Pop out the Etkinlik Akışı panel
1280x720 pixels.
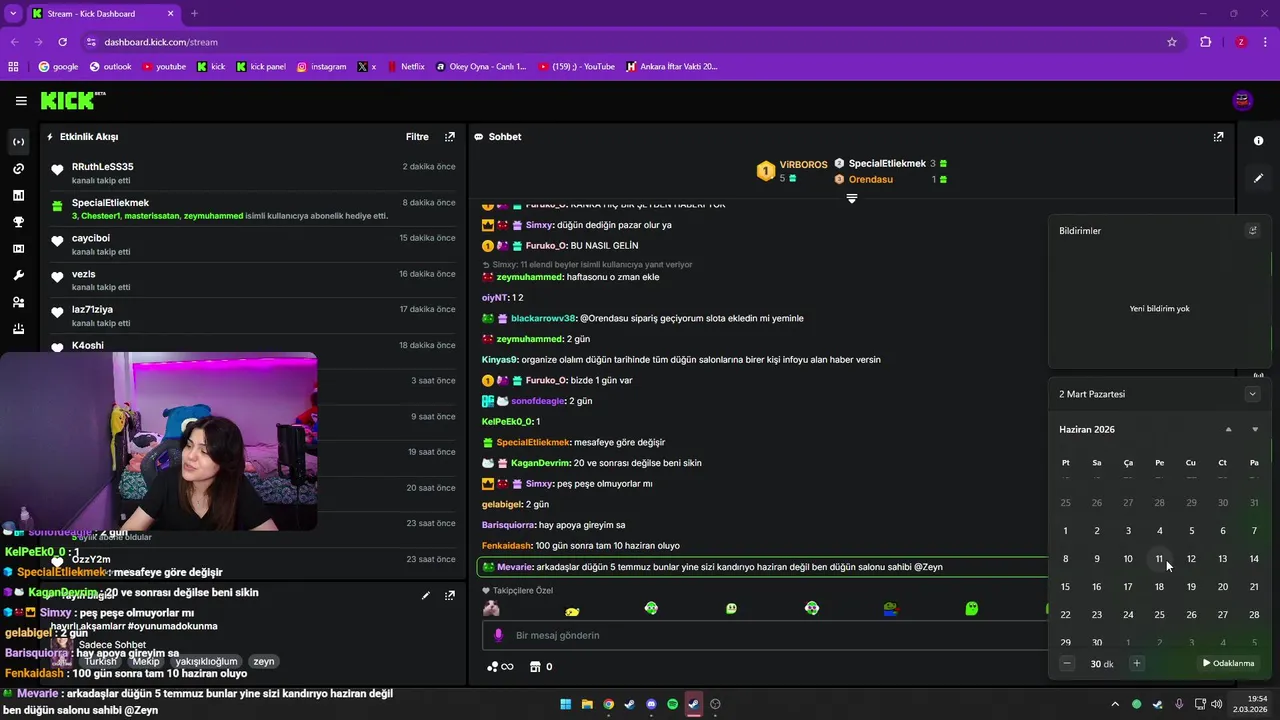tap(450, 137)
